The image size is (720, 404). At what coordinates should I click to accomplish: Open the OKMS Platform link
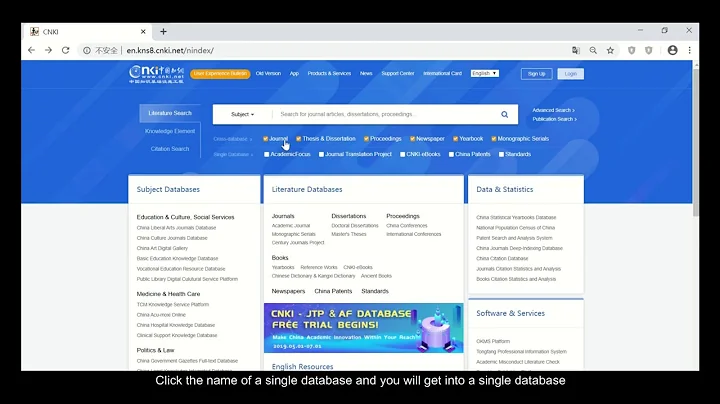(x=493, y=341)
